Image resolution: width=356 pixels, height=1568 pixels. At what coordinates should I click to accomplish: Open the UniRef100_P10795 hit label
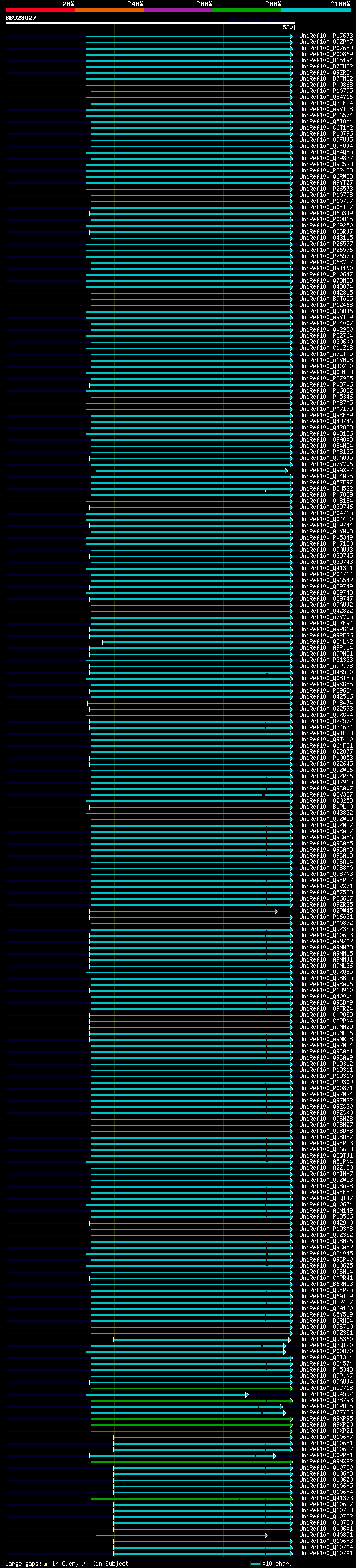click(326, 91)
